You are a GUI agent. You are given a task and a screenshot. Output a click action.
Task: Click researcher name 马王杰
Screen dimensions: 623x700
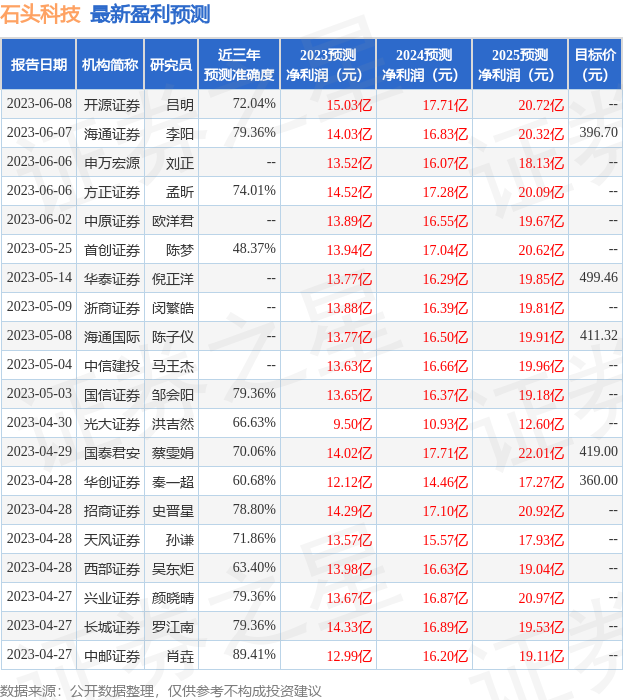pyautogui.click(x=173, y=366)
